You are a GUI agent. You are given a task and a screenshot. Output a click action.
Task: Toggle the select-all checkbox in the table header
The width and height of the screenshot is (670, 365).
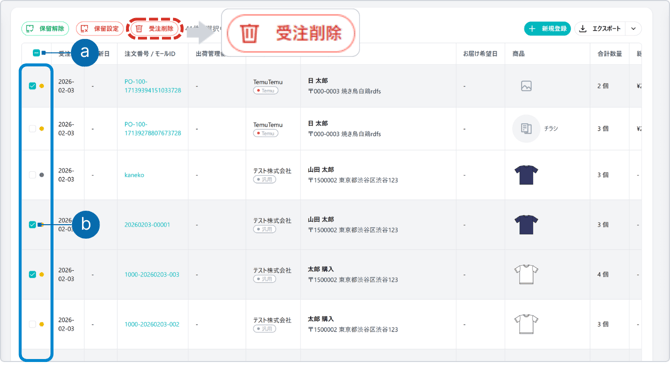36,53
